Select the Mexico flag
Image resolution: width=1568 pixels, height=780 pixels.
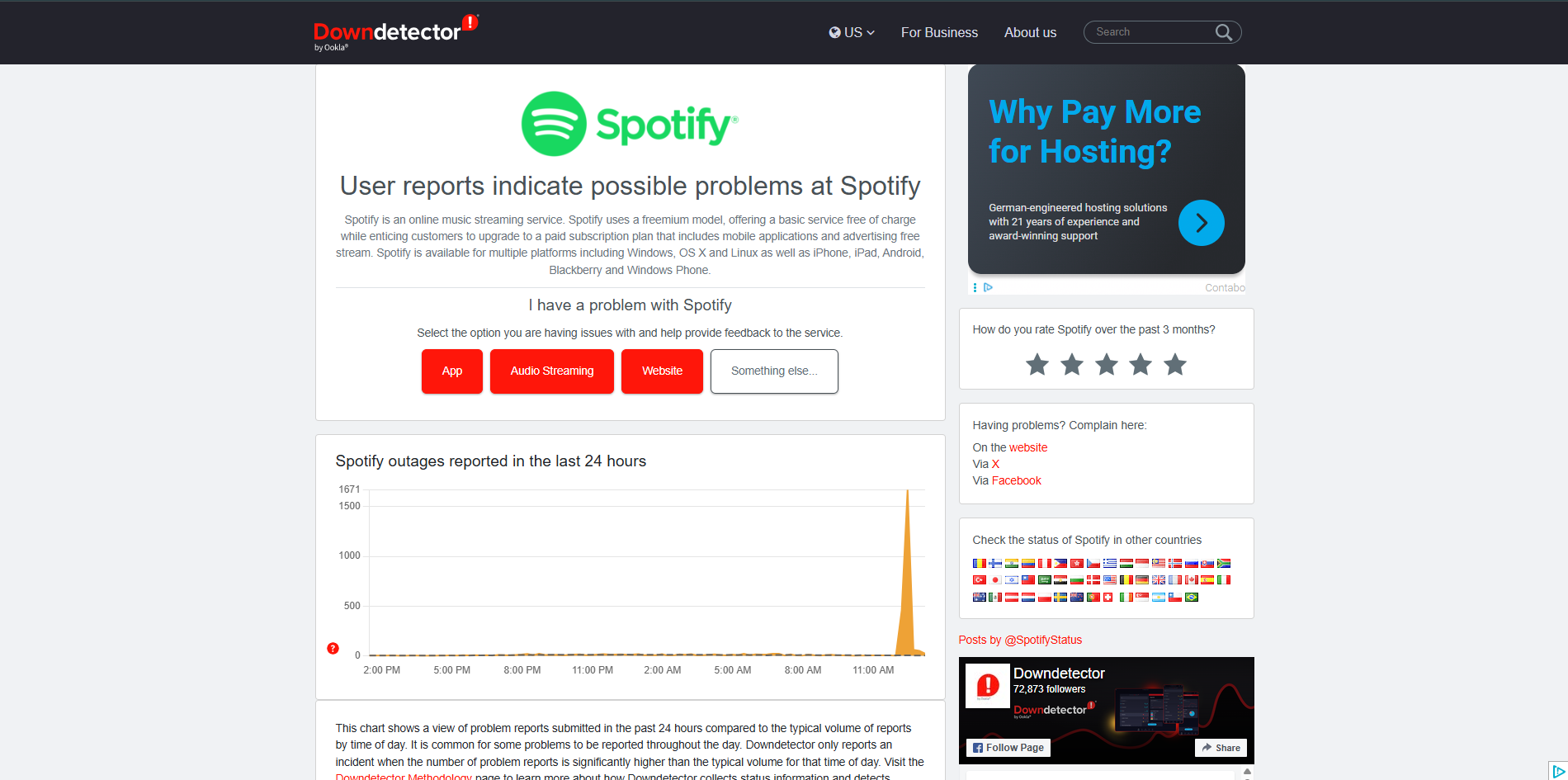pos(995,598)
